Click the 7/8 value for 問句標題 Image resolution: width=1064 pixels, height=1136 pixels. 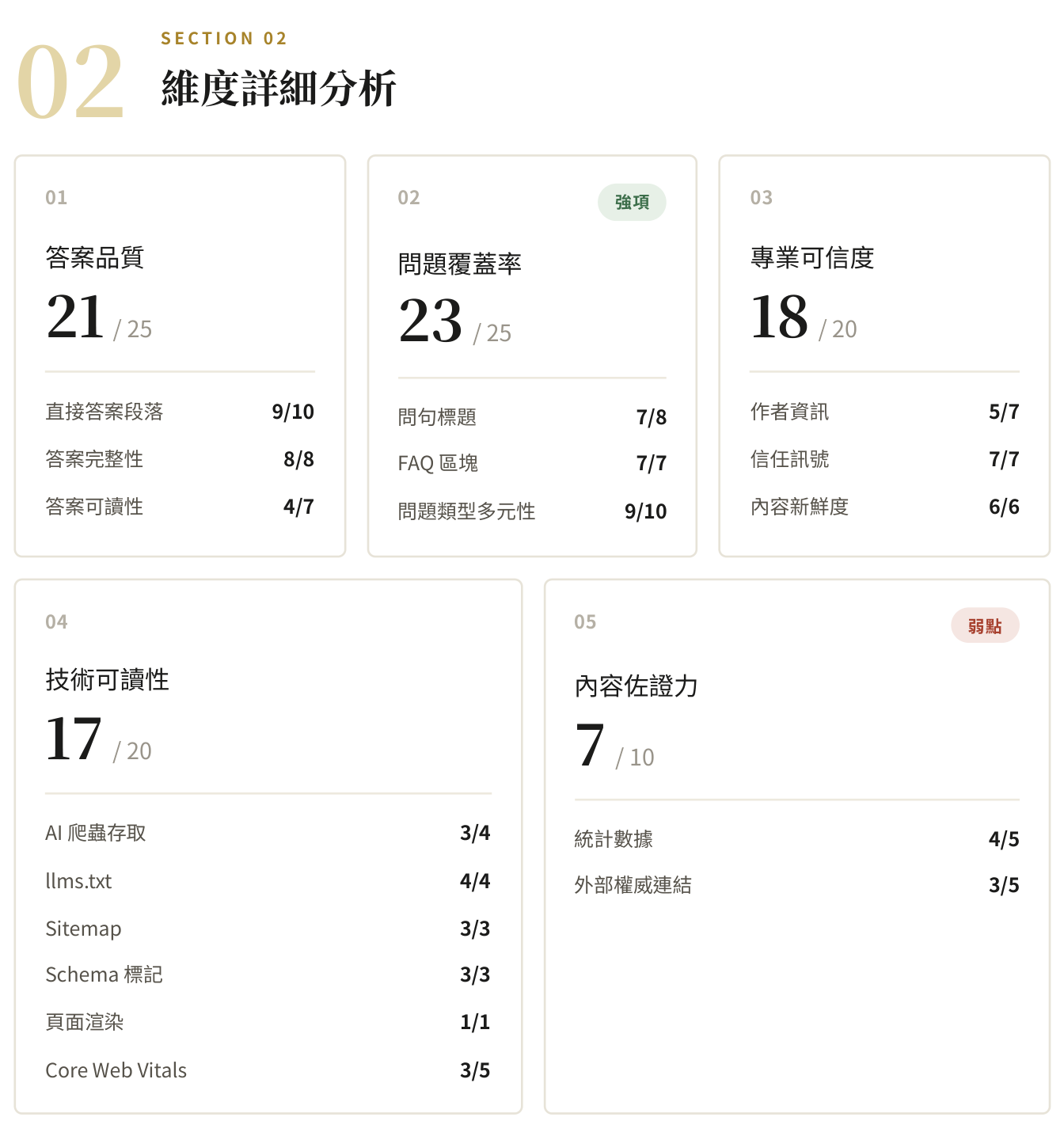pos(652,417)
